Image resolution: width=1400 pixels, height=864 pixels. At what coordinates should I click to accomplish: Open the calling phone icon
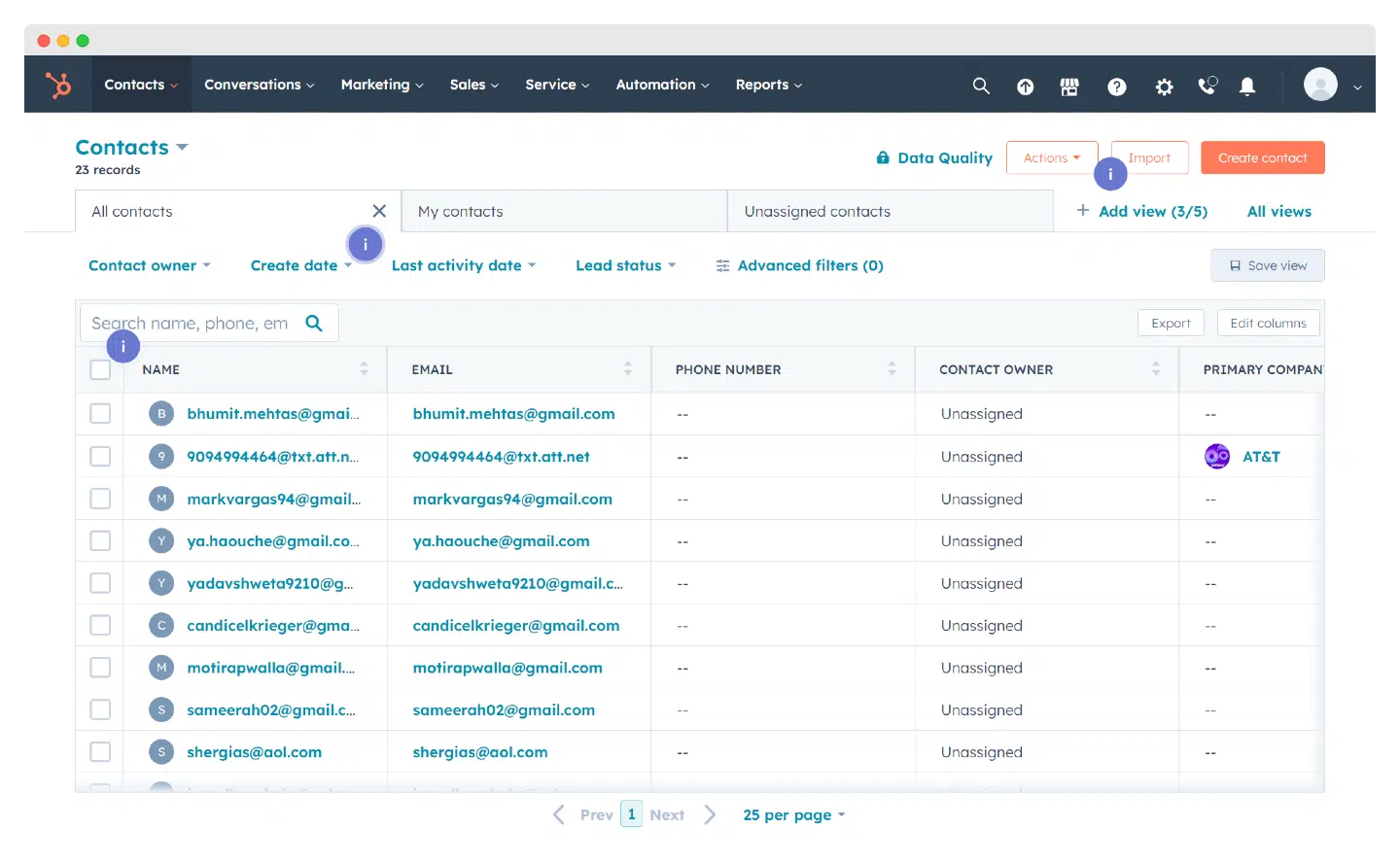click(1207, 86)
